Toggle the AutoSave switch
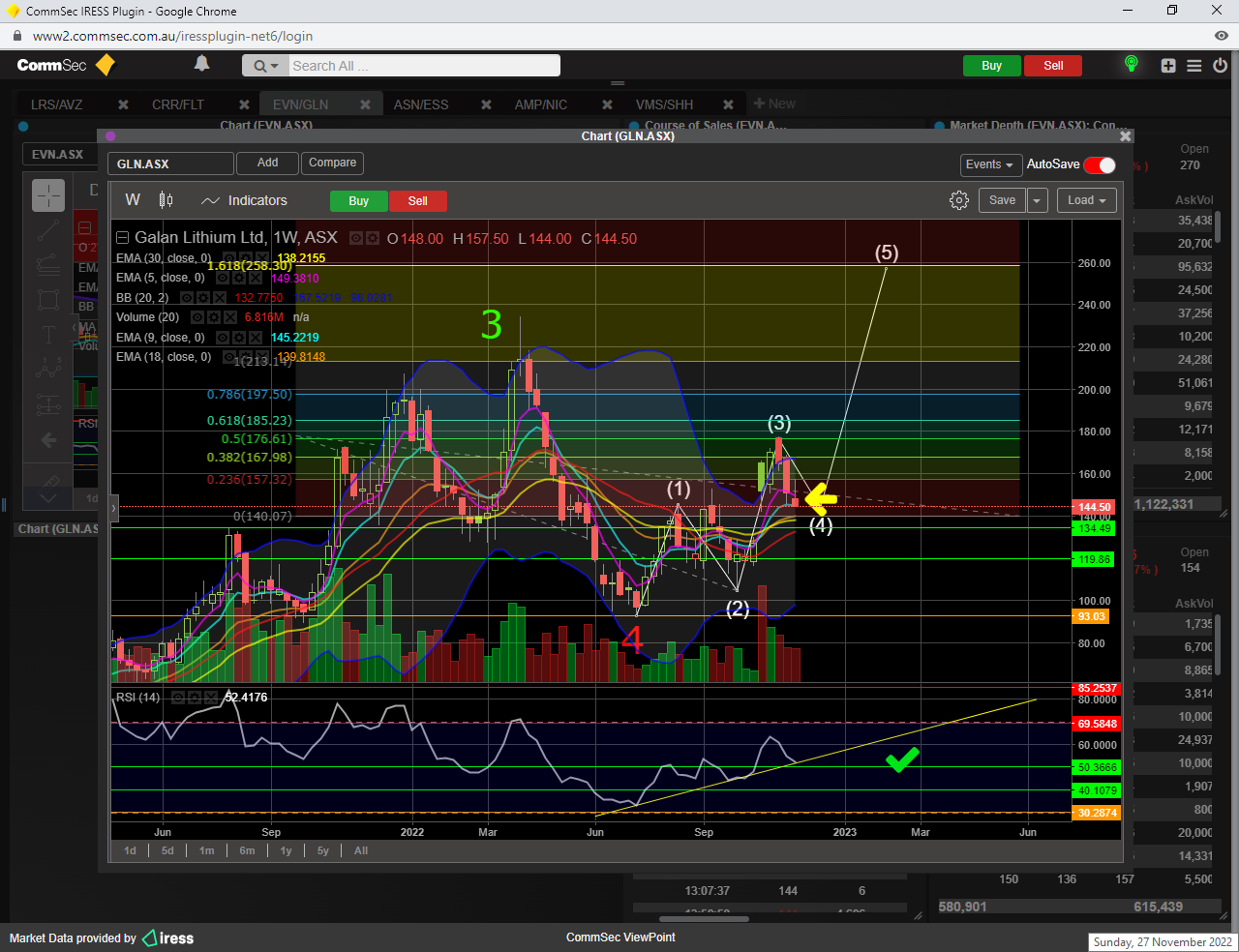 [x=1100, y=164]
